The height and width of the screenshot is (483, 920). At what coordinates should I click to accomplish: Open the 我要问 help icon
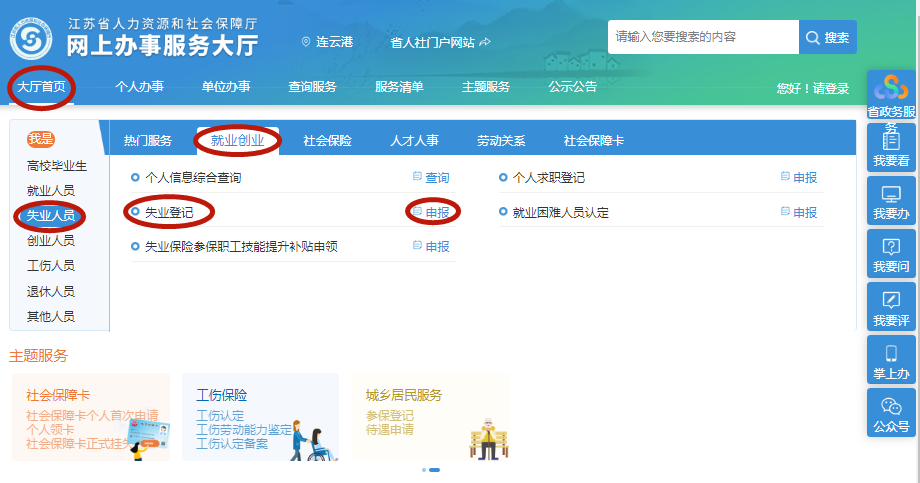[x=890, y=254]
